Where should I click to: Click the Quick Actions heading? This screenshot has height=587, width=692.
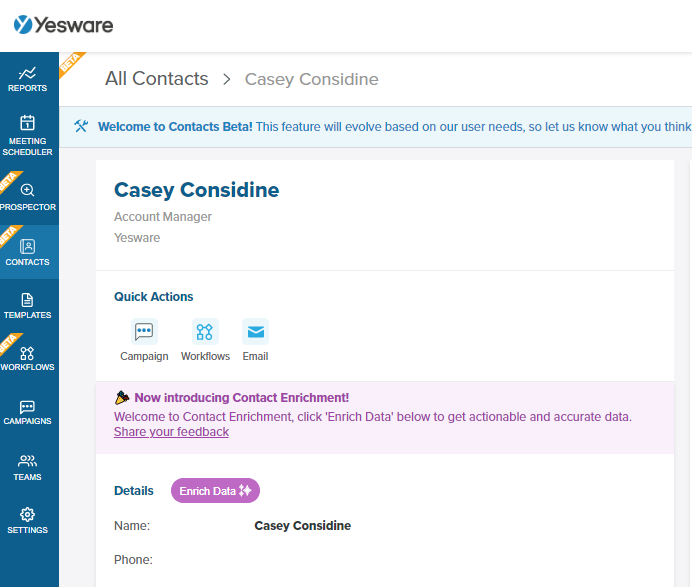point(154,297)
